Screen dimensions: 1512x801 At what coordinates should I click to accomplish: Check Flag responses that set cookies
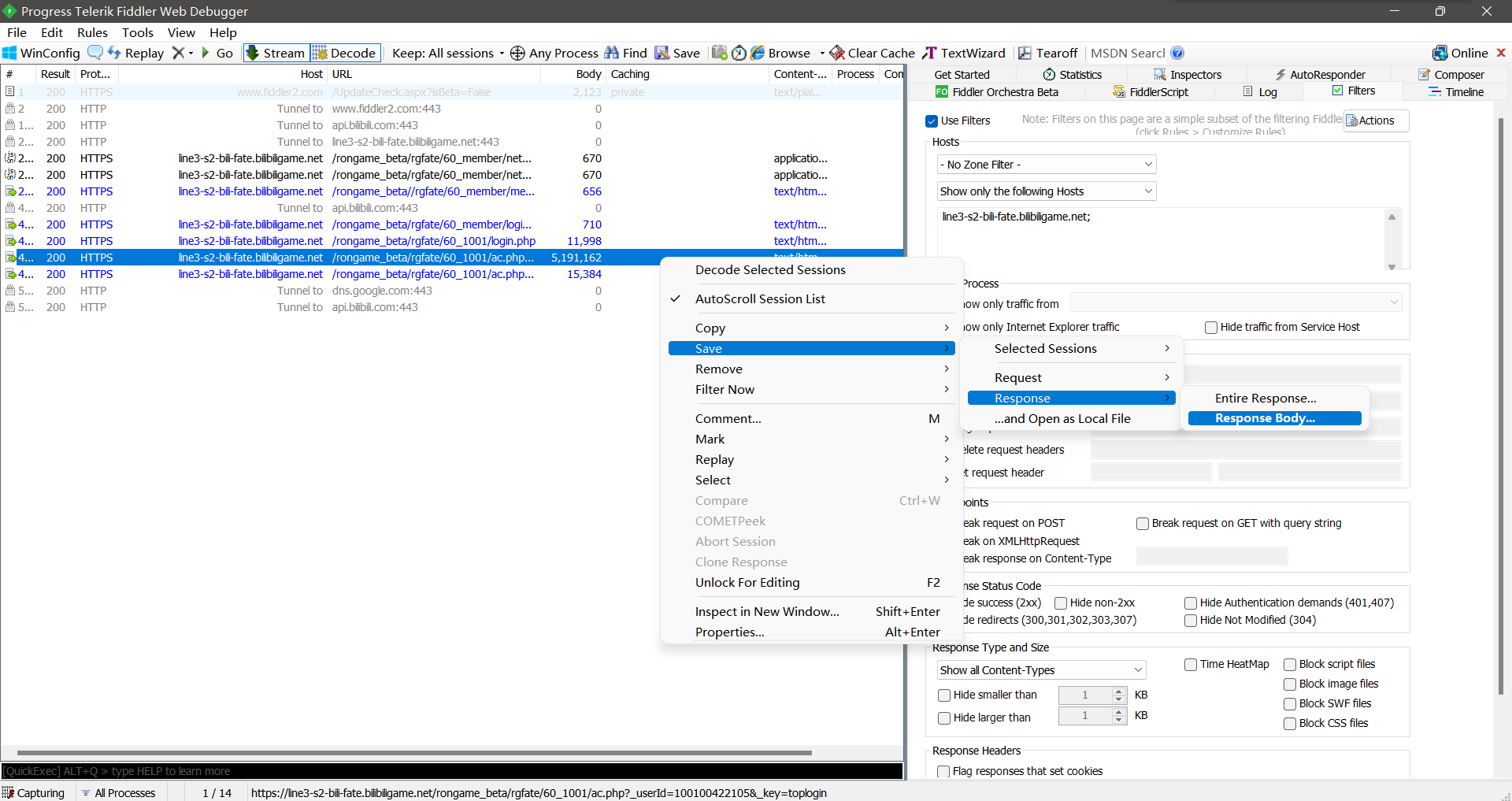(943, 772)
